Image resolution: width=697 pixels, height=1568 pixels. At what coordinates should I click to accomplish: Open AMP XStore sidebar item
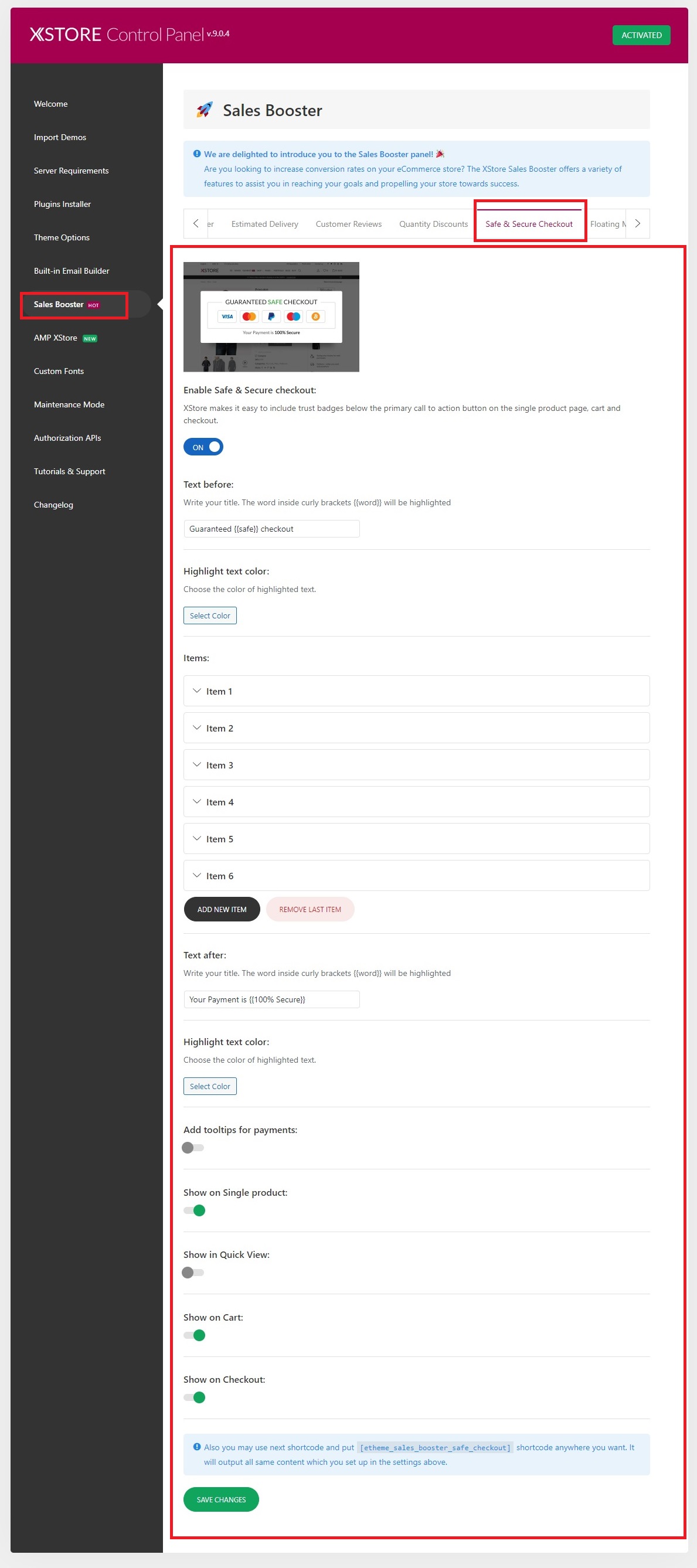click(x=55, y=338)
